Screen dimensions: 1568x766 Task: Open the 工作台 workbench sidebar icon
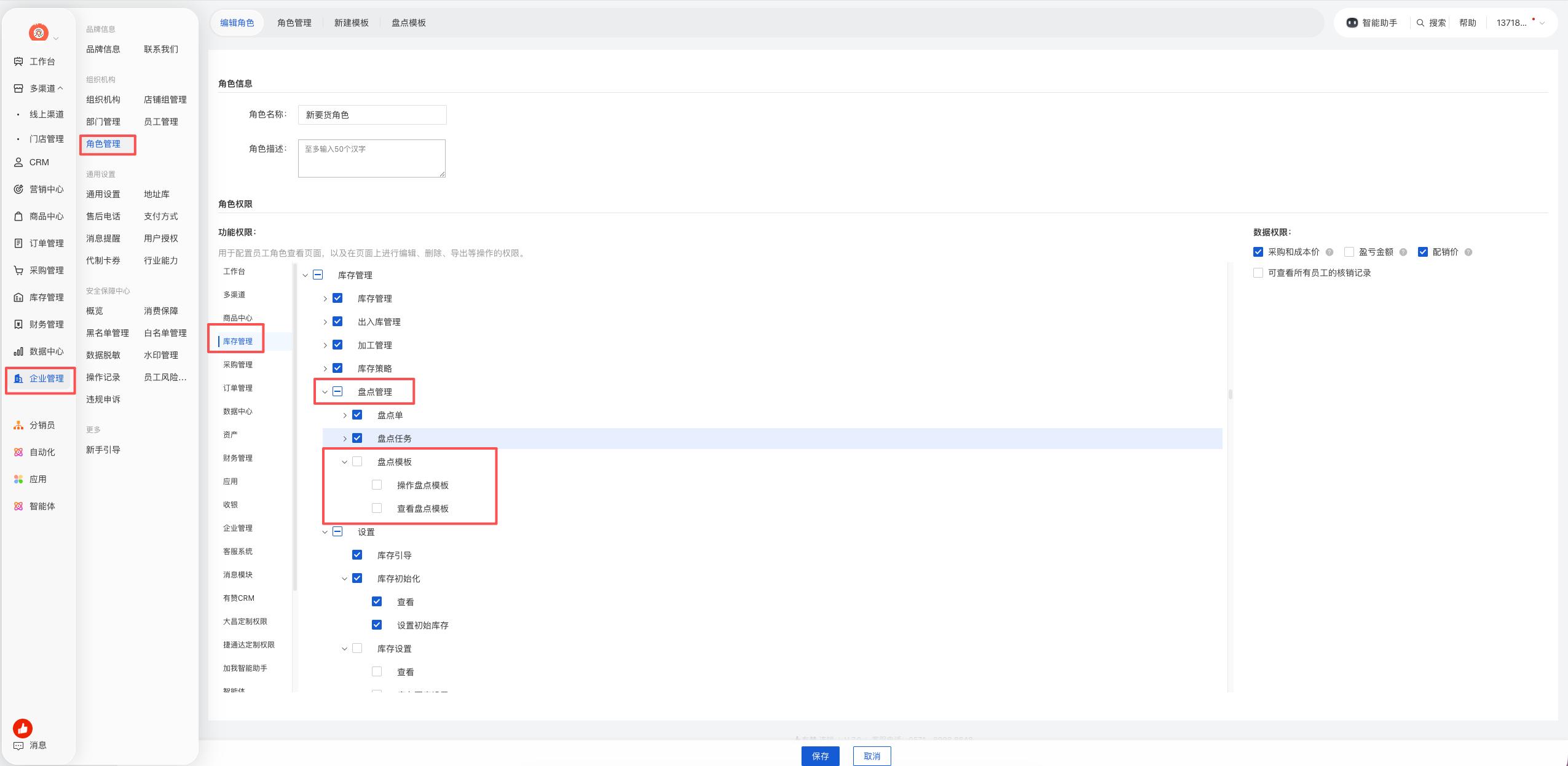click(18, 61)
